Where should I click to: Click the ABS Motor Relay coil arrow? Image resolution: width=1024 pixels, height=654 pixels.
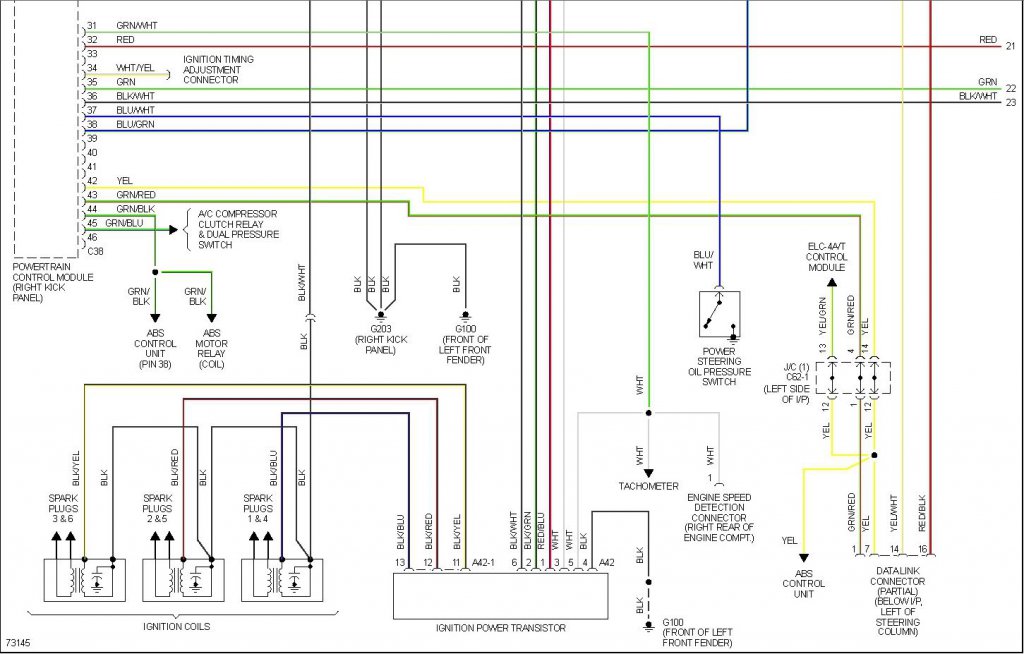point(212,318)
